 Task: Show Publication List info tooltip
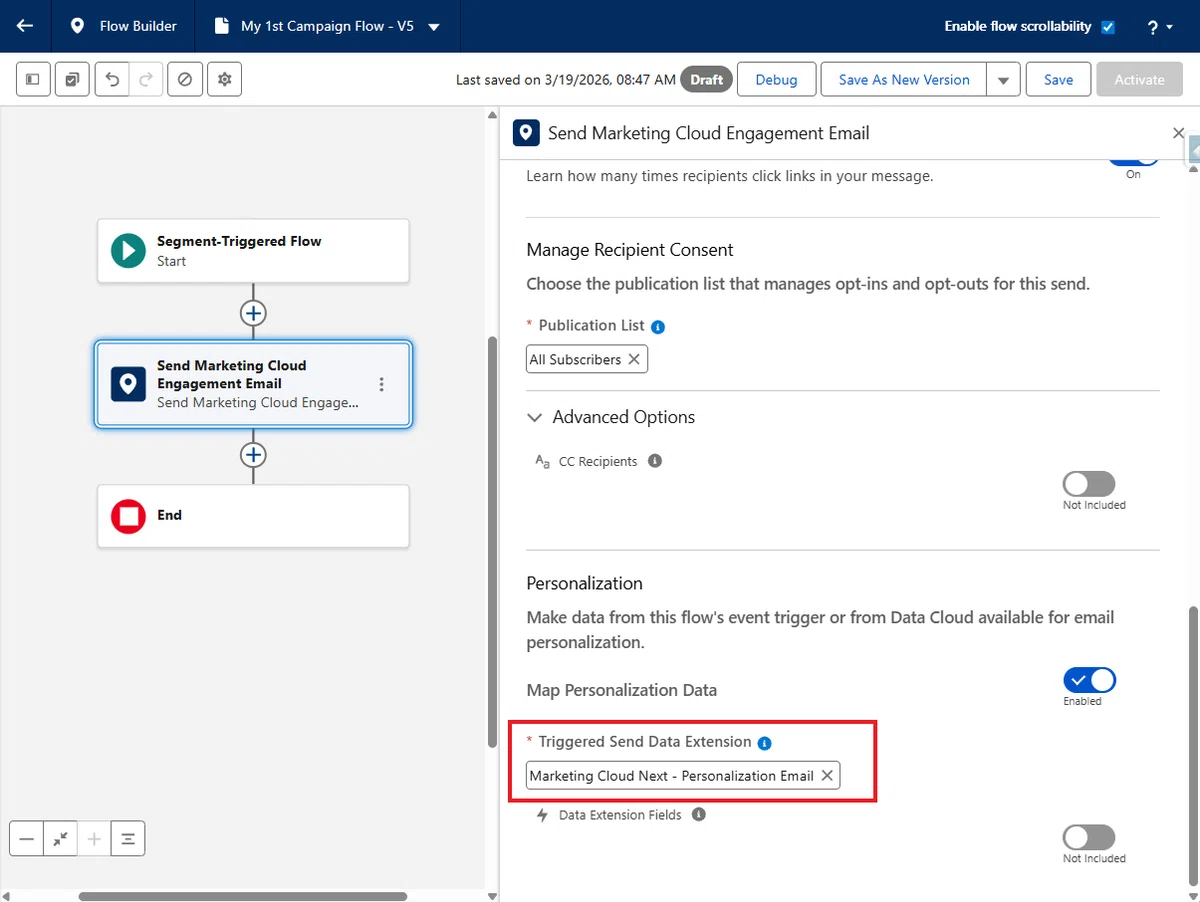(658, 327)
